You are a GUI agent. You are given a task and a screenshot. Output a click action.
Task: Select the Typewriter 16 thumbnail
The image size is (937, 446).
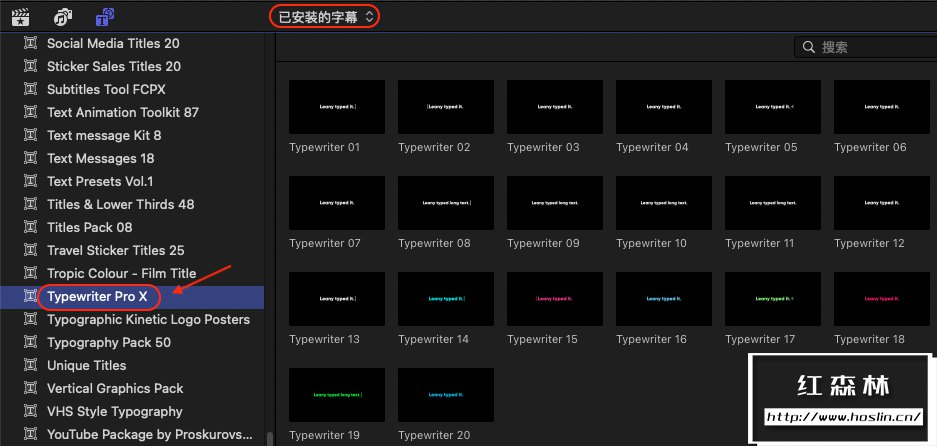tap(664, 299)
